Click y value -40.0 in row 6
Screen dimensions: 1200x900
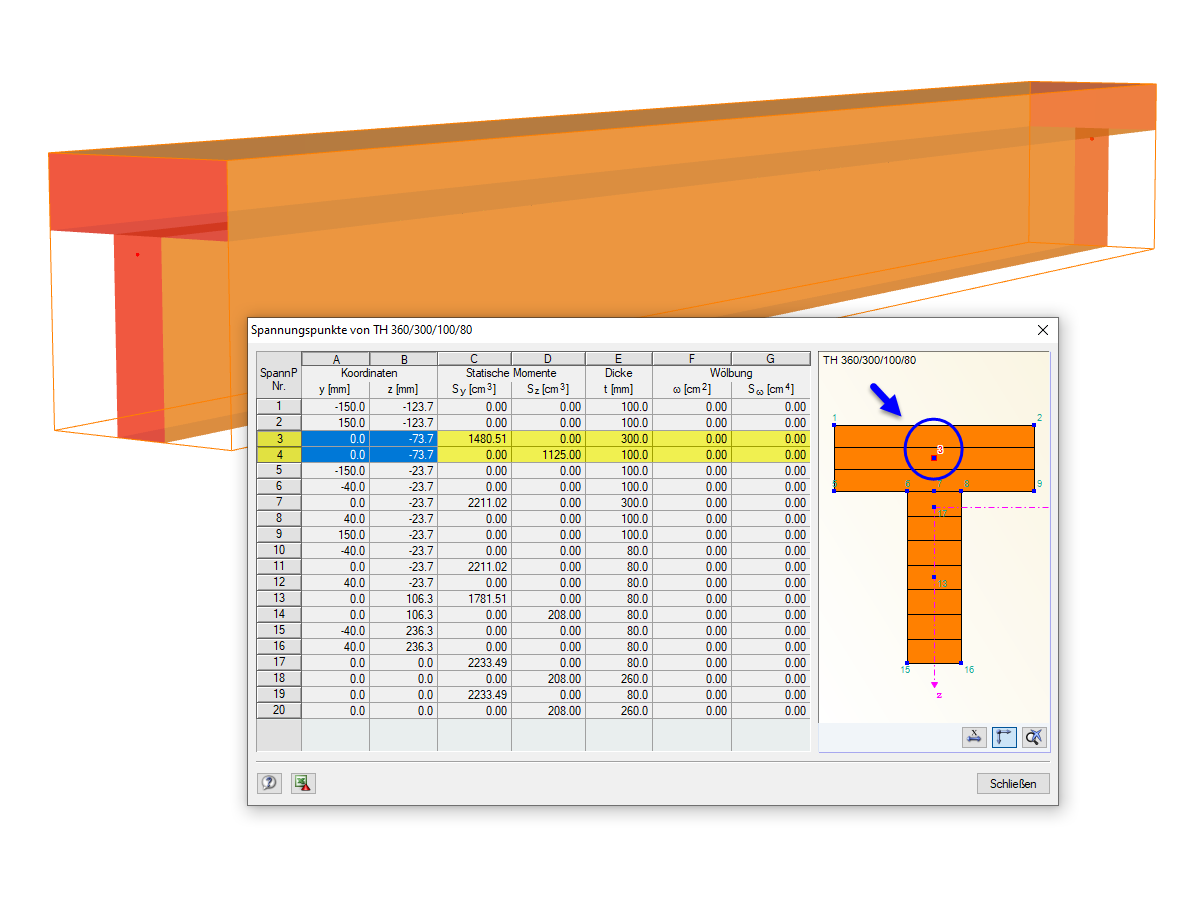(x=336, y=487)
